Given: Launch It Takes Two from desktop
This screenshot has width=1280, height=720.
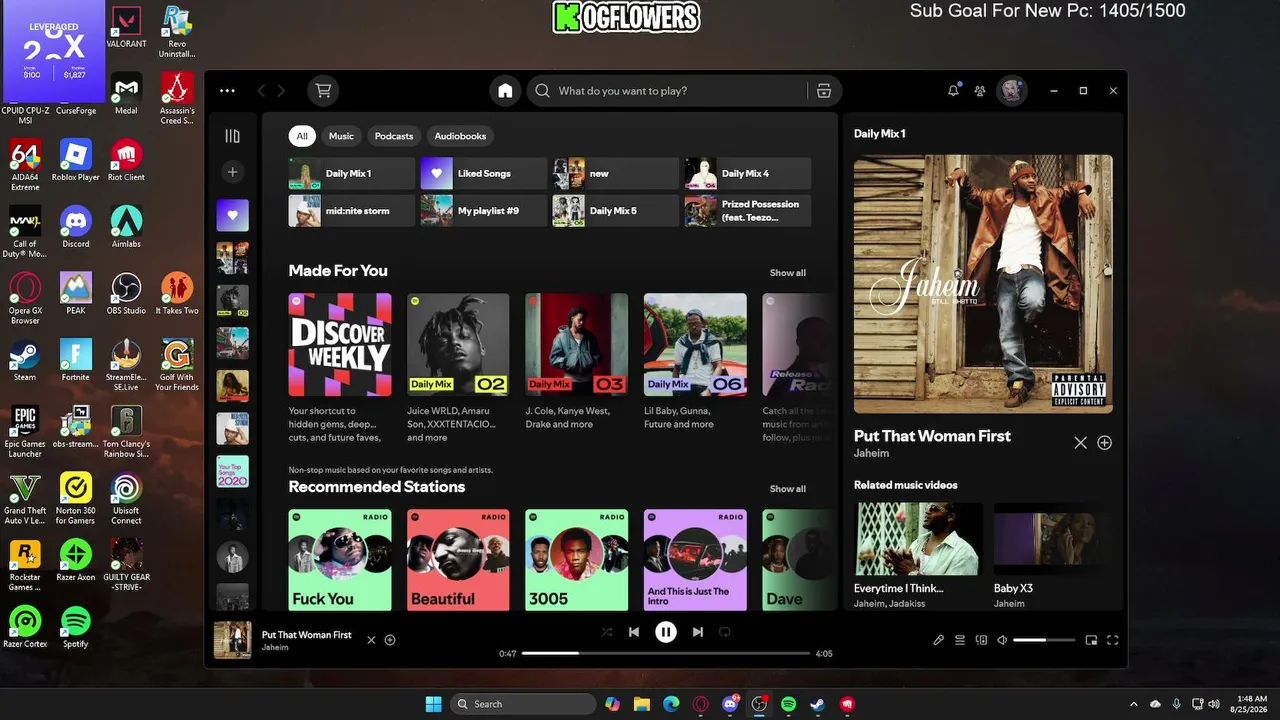Looking at the screenshot, I should pos(177,294).
